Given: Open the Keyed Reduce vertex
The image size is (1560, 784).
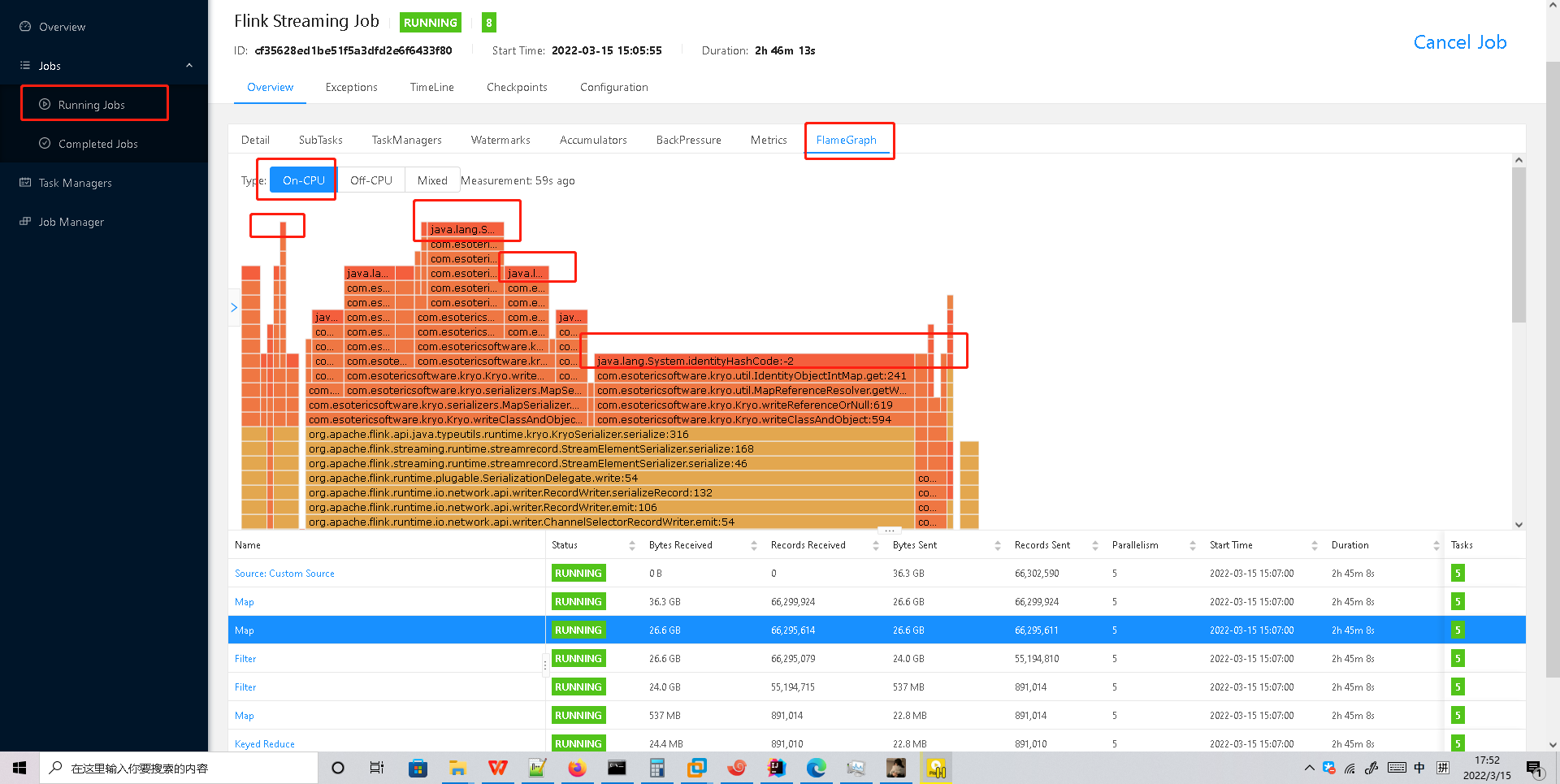Looking at the screenshot, I should (x=264, y=744).
